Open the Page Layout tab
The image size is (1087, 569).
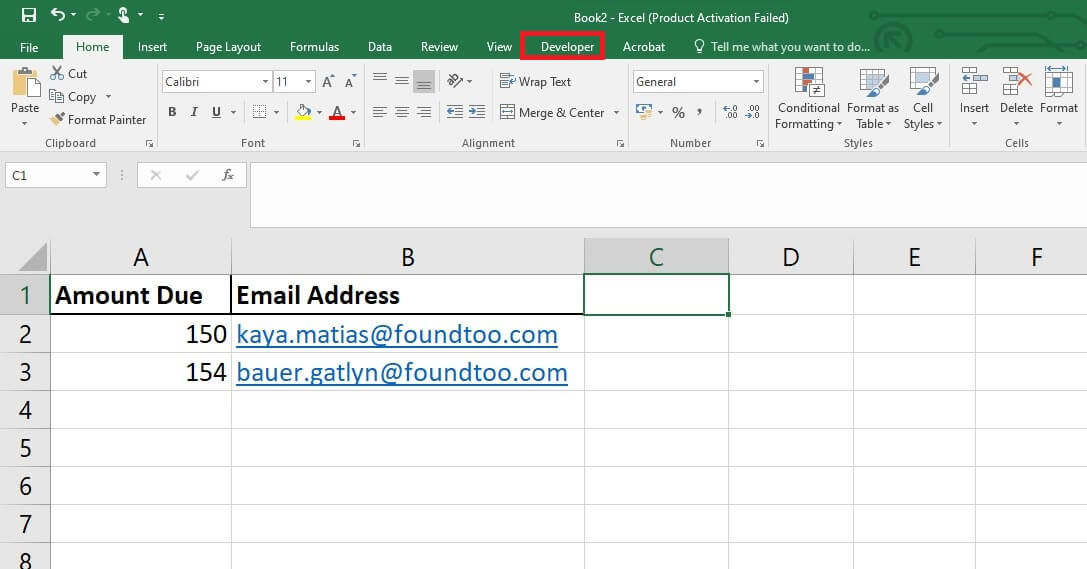click(x=228, y=47)
